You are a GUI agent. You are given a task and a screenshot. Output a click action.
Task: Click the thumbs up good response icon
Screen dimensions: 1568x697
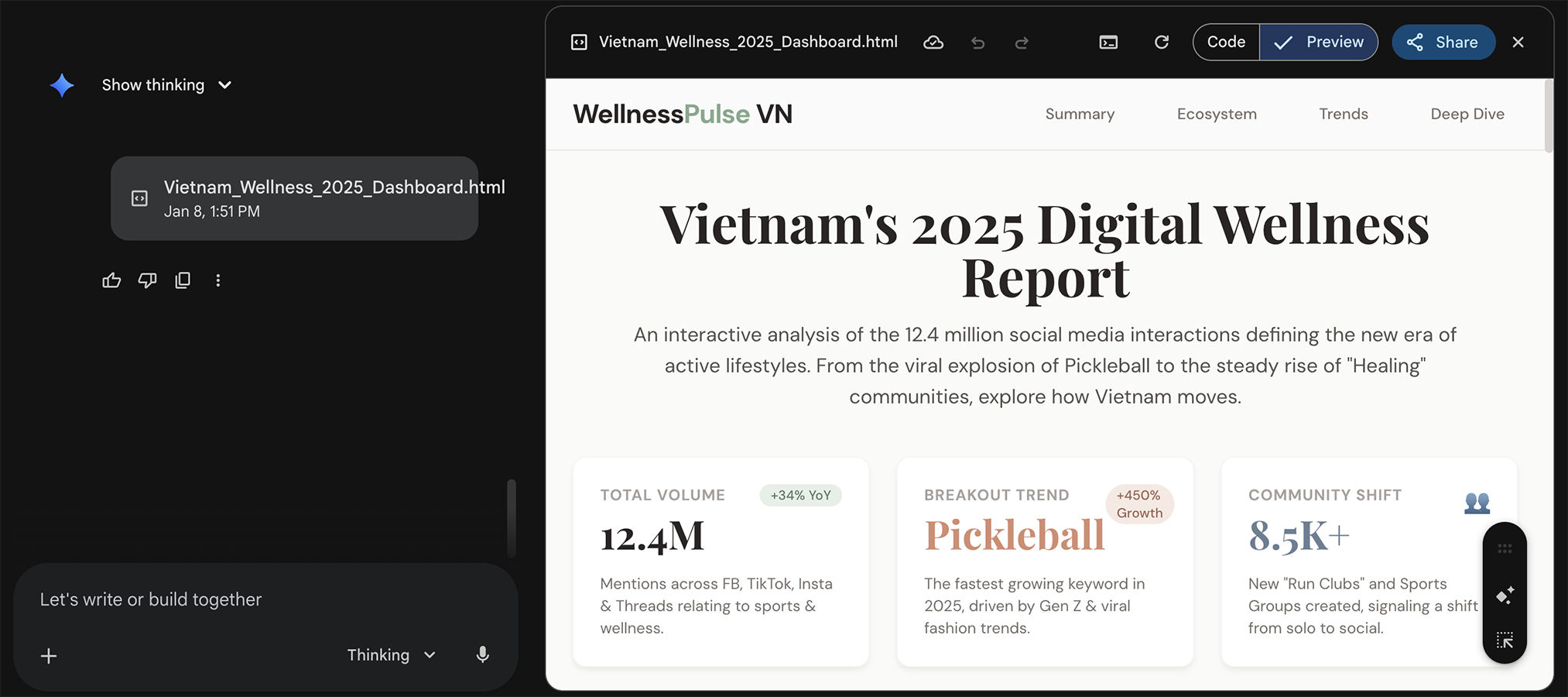[111, 280]
